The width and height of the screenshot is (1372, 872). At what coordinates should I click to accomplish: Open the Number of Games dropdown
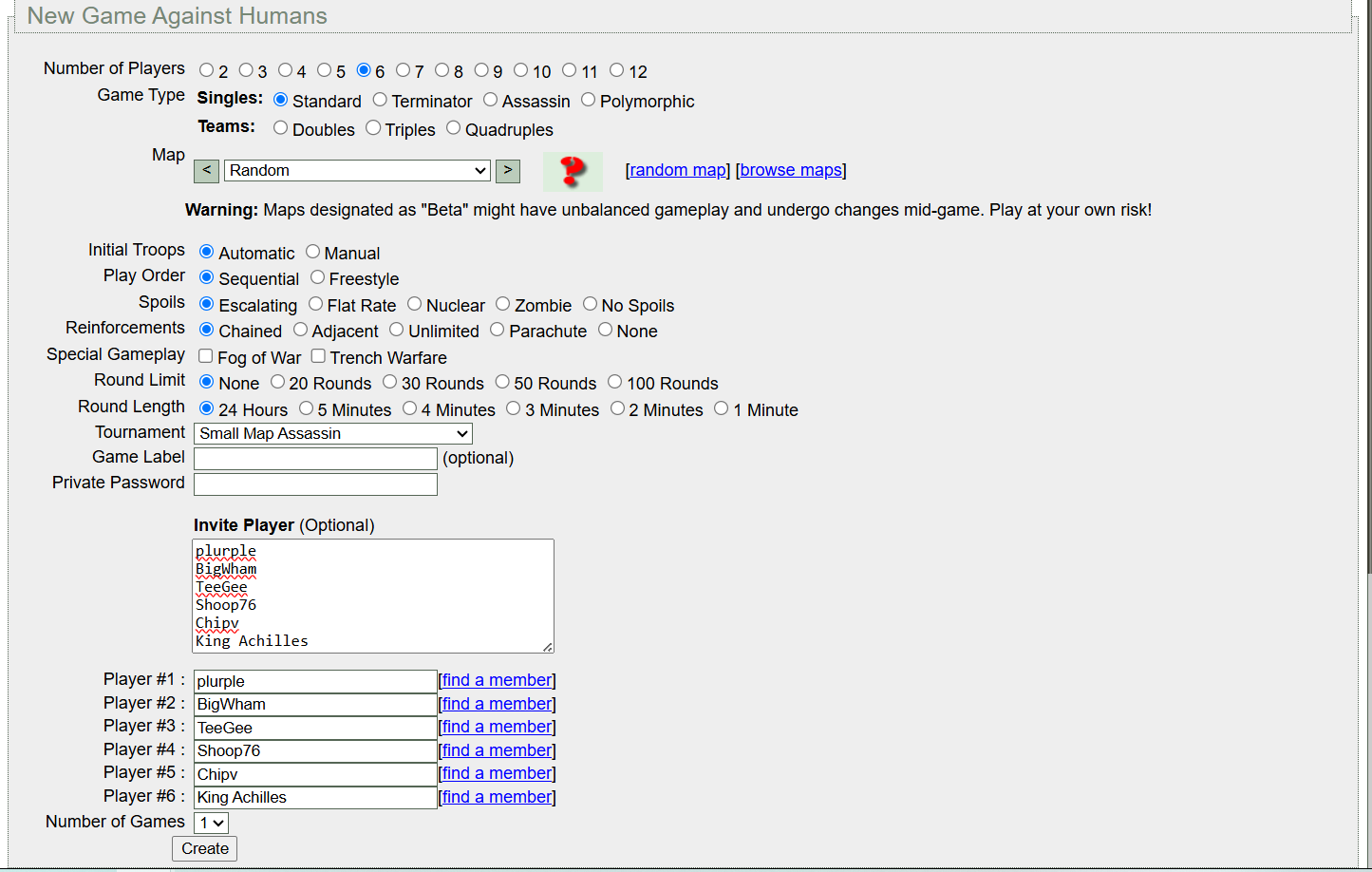(211, 823)
